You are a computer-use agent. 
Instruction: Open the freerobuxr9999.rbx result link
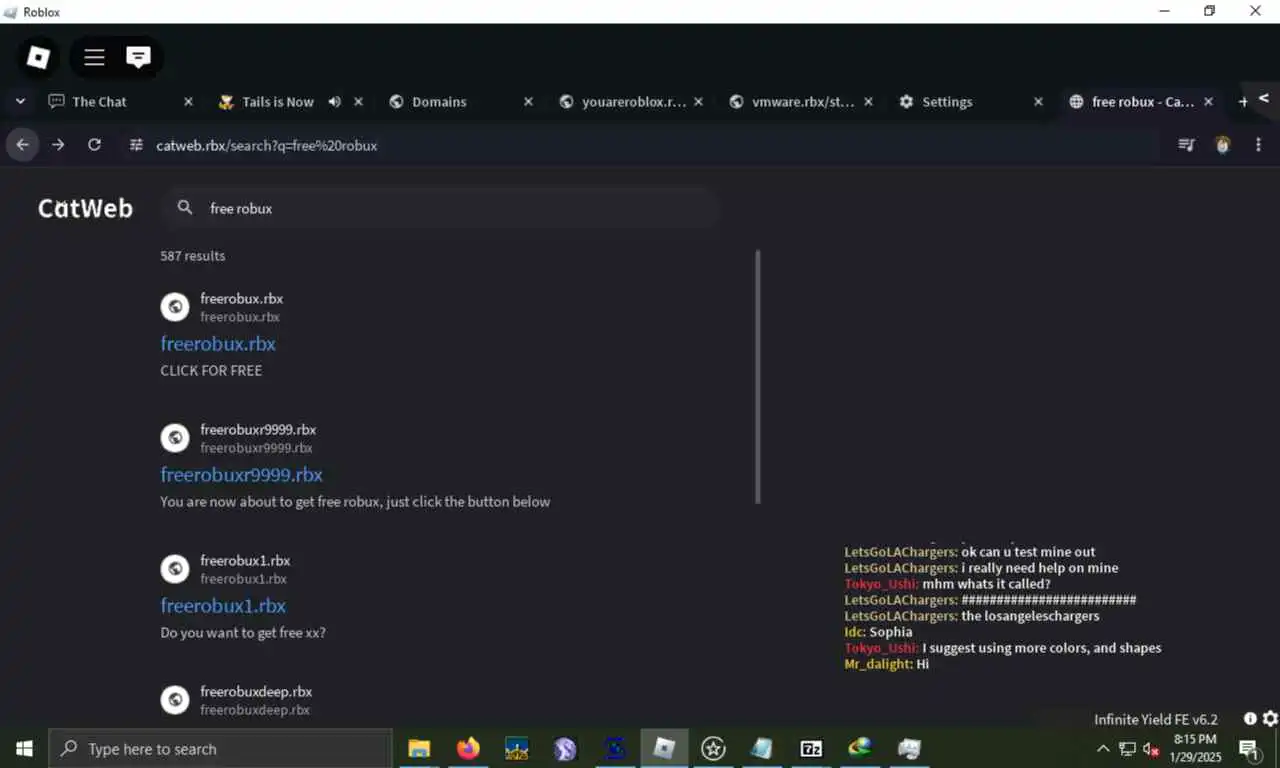(241, 474)
